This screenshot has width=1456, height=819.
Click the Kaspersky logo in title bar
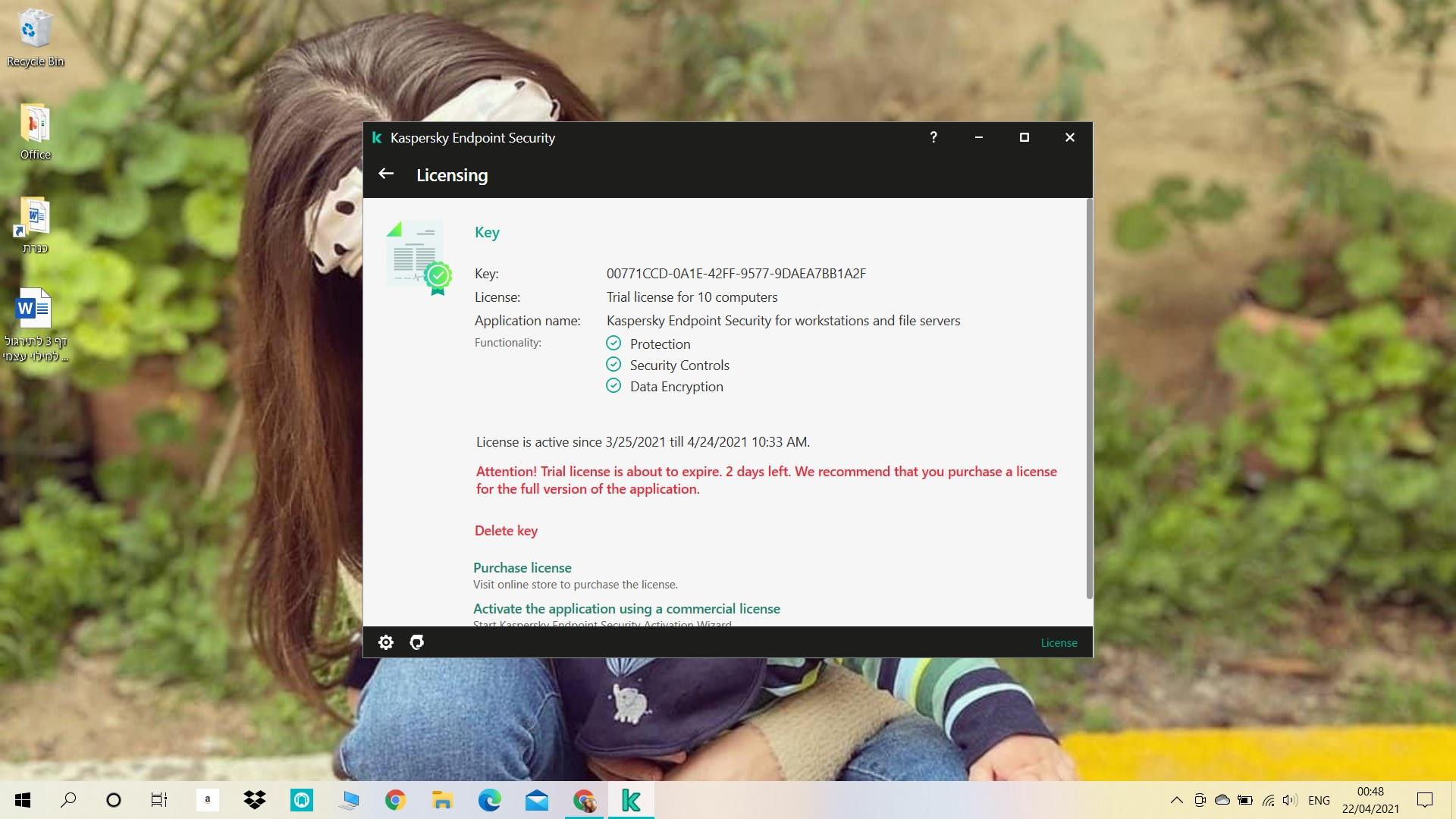pyautogui.click(x=377, y=138)
